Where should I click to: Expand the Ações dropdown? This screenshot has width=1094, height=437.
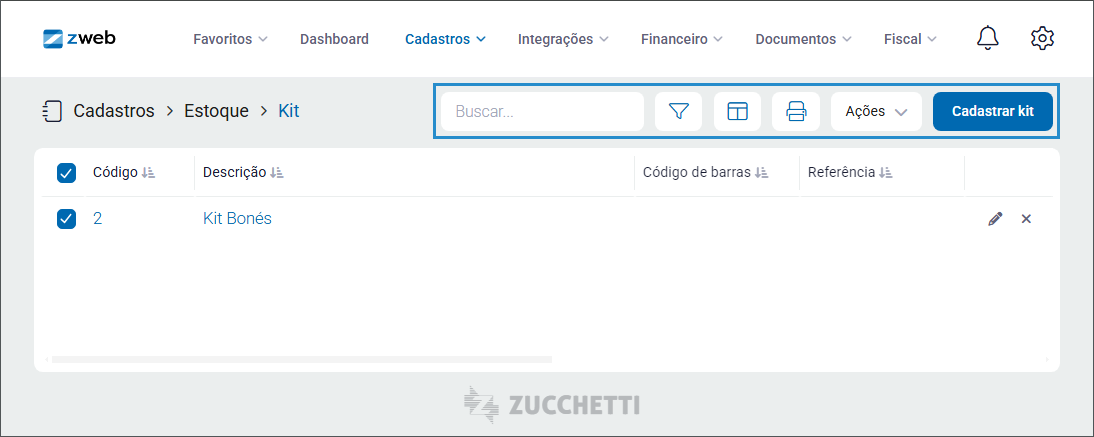tap(876, 111)
